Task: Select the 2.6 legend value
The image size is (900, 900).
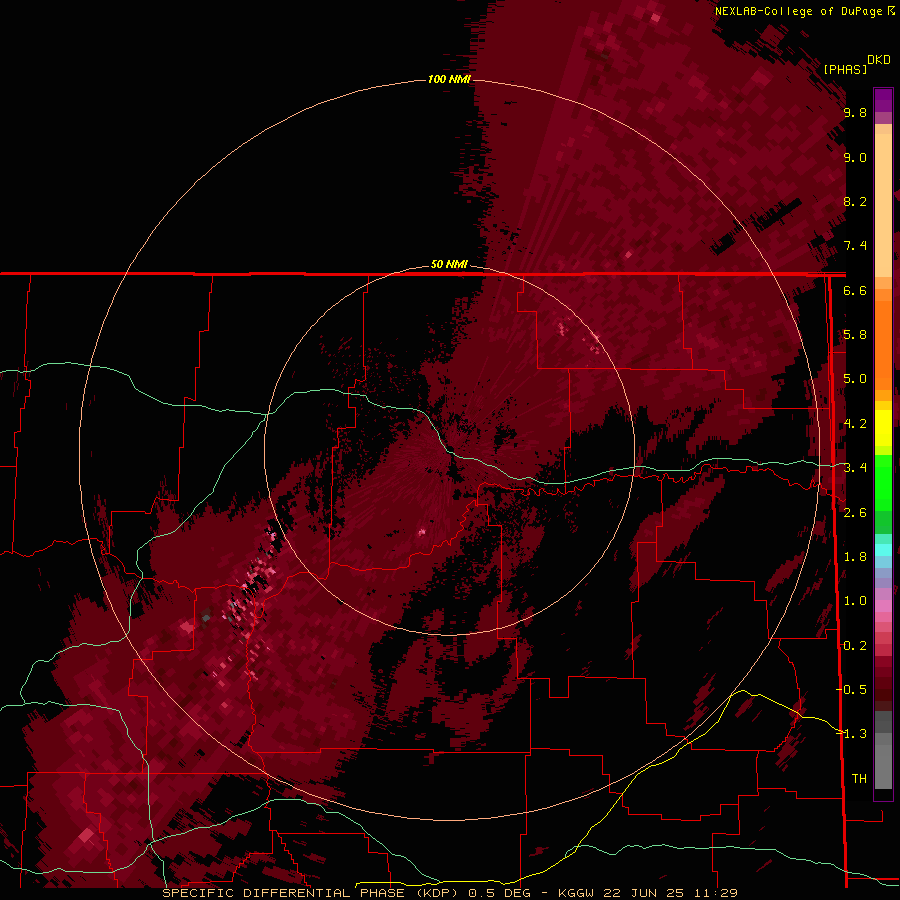Action: coord(855,513)
